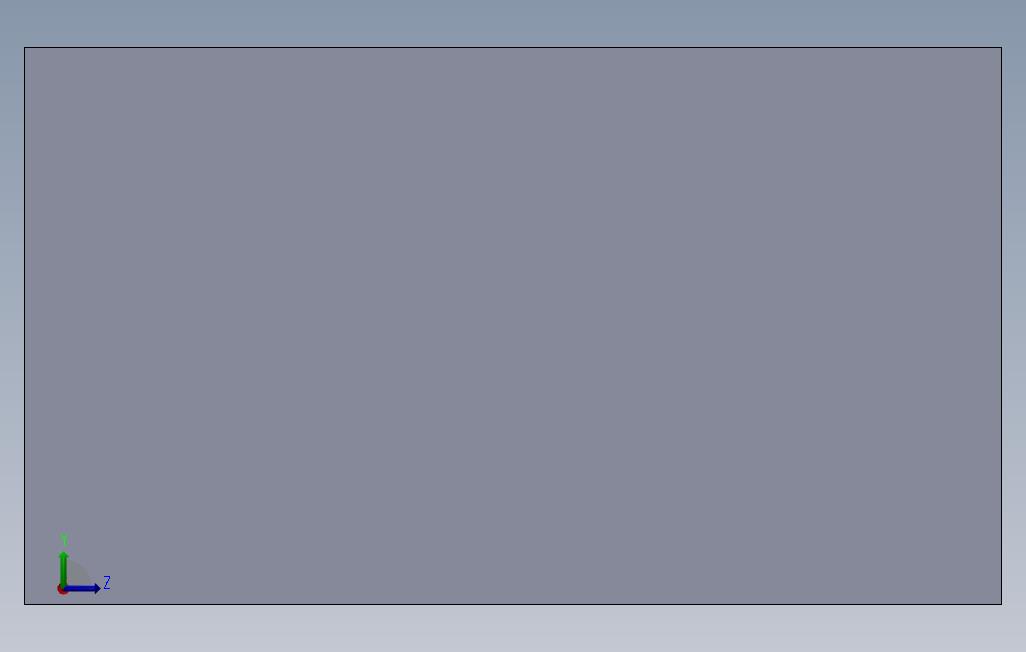Select the top edge of the rectangle

(513, 47)
